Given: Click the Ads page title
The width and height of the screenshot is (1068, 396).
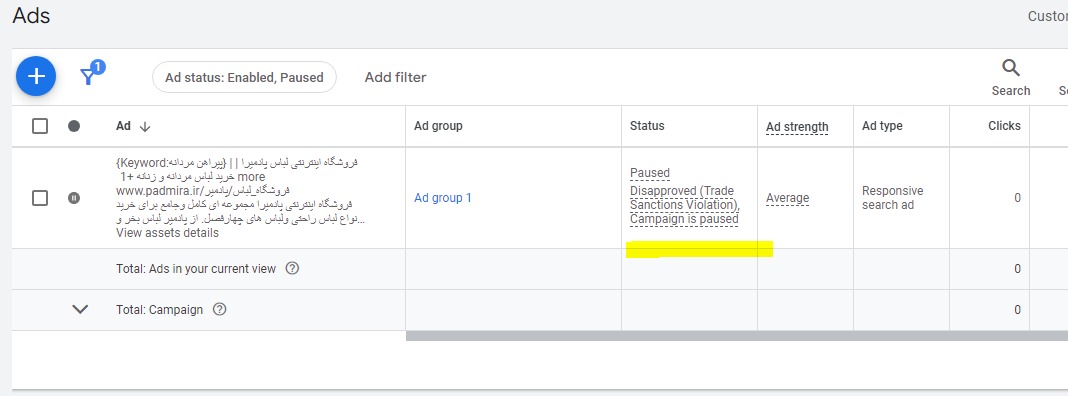Looking at the screenshot, I should tap(31, 15).
